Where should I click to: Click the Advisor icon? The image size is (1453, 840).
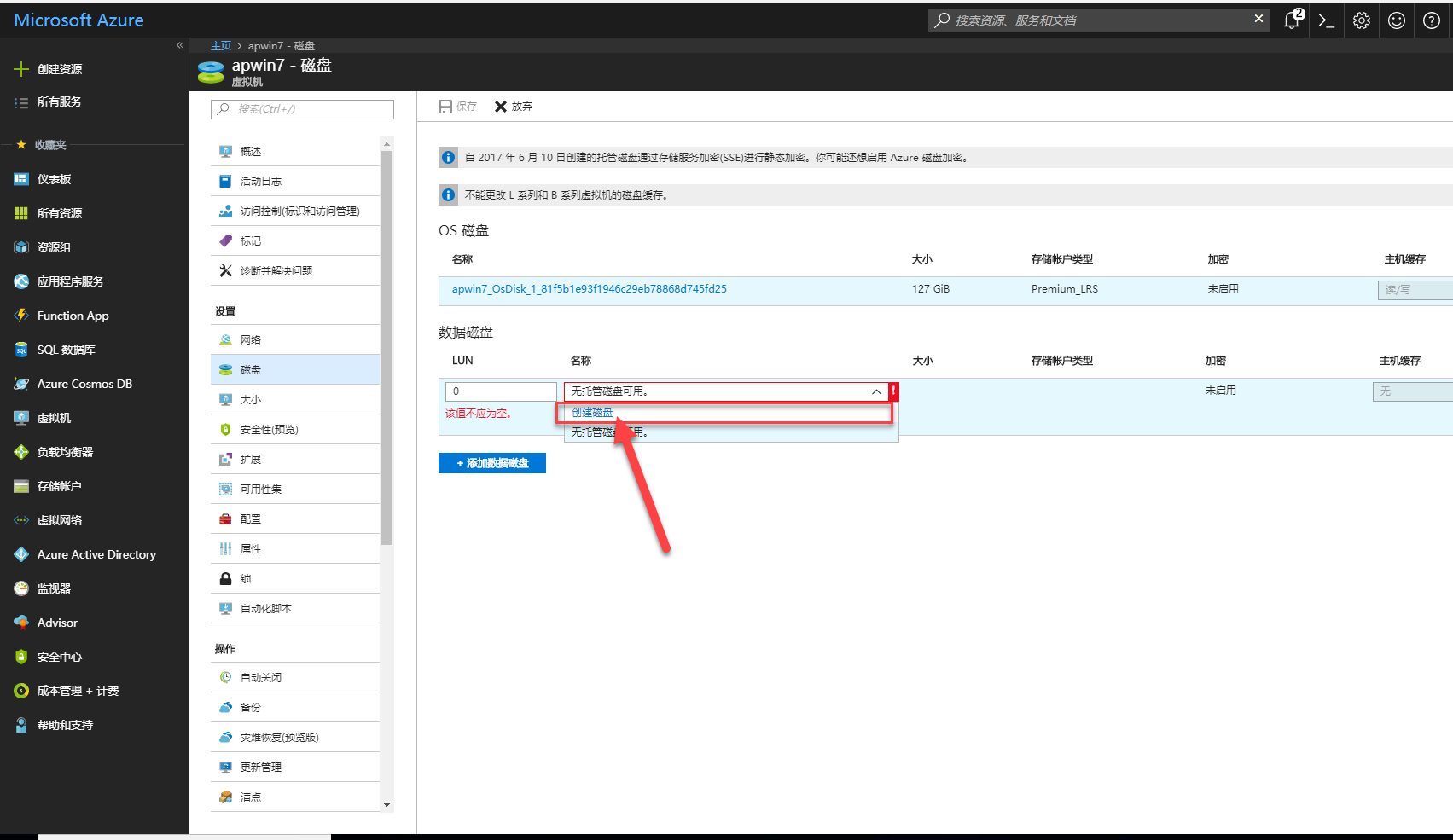(x=21, y=623)
